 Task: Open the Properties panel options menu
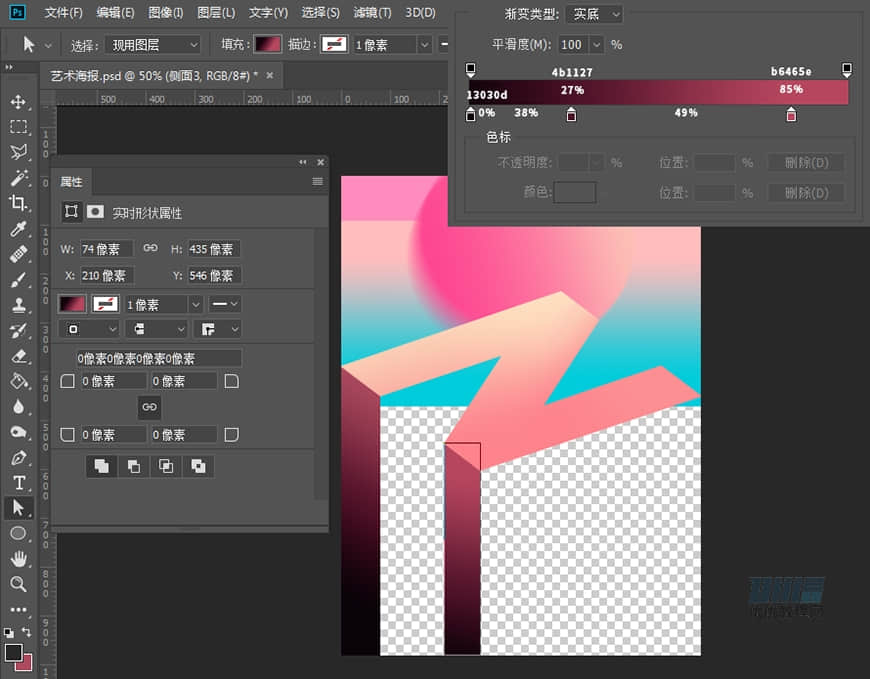tap(317, 182)
